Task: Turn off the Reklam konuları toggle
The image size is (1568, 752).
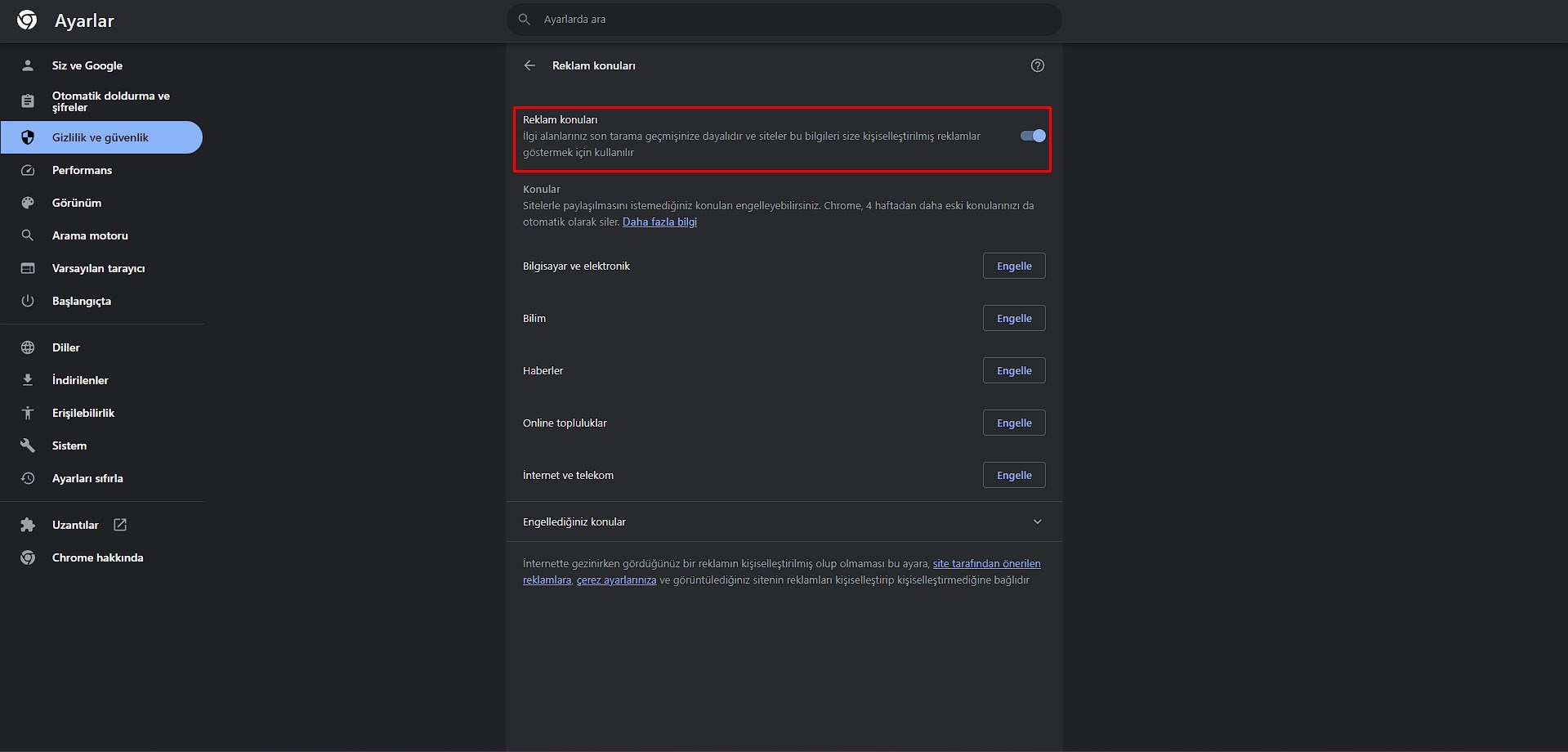Action: click(1033, 136)
